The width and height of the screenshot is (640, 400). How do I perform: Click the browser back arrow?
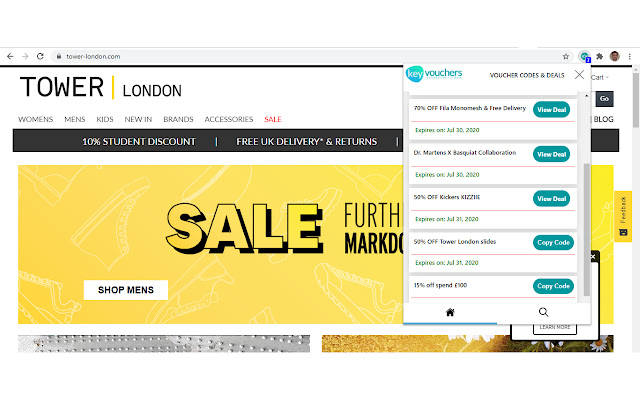coord(10,56)
